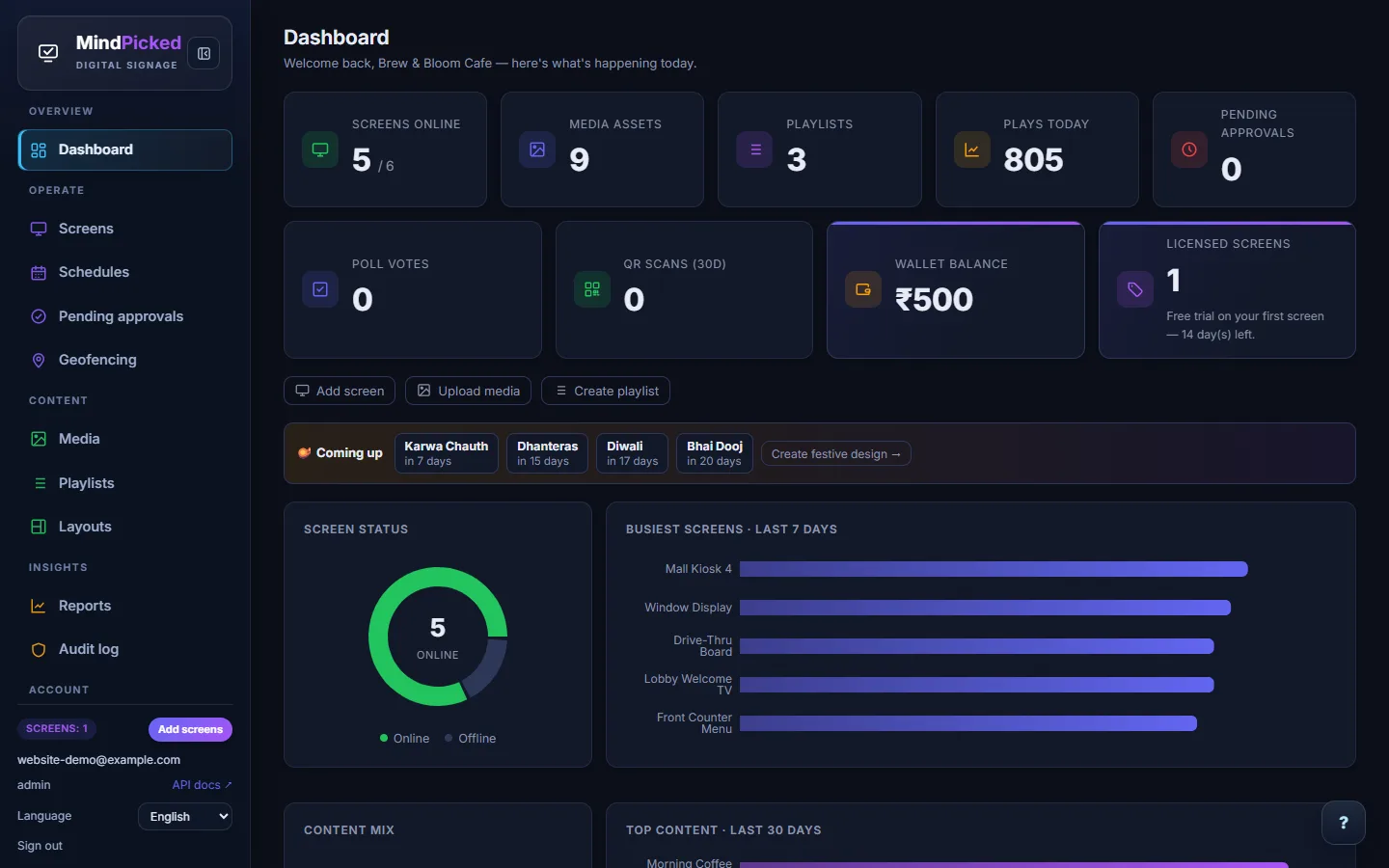Viewport: 1389px width, 868px height.
Task: Click the Upload media button
Action: [x=468, y=391]
